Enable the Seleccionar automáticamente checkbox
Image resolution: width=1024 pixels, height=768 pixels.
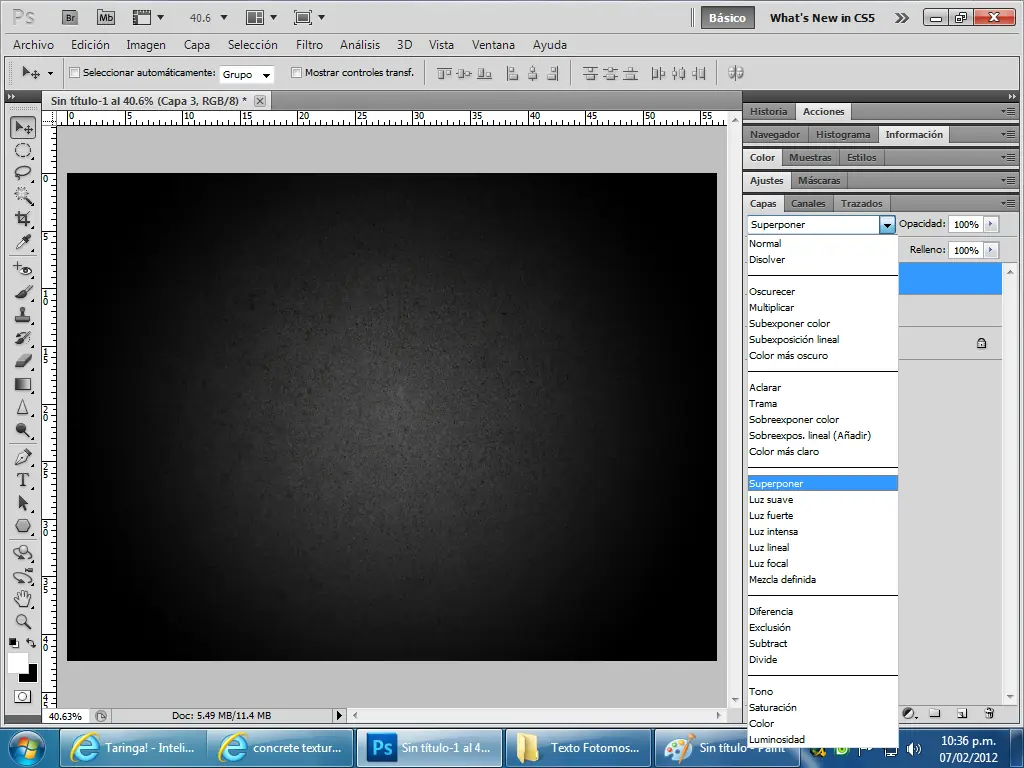[x=75, y=72]
